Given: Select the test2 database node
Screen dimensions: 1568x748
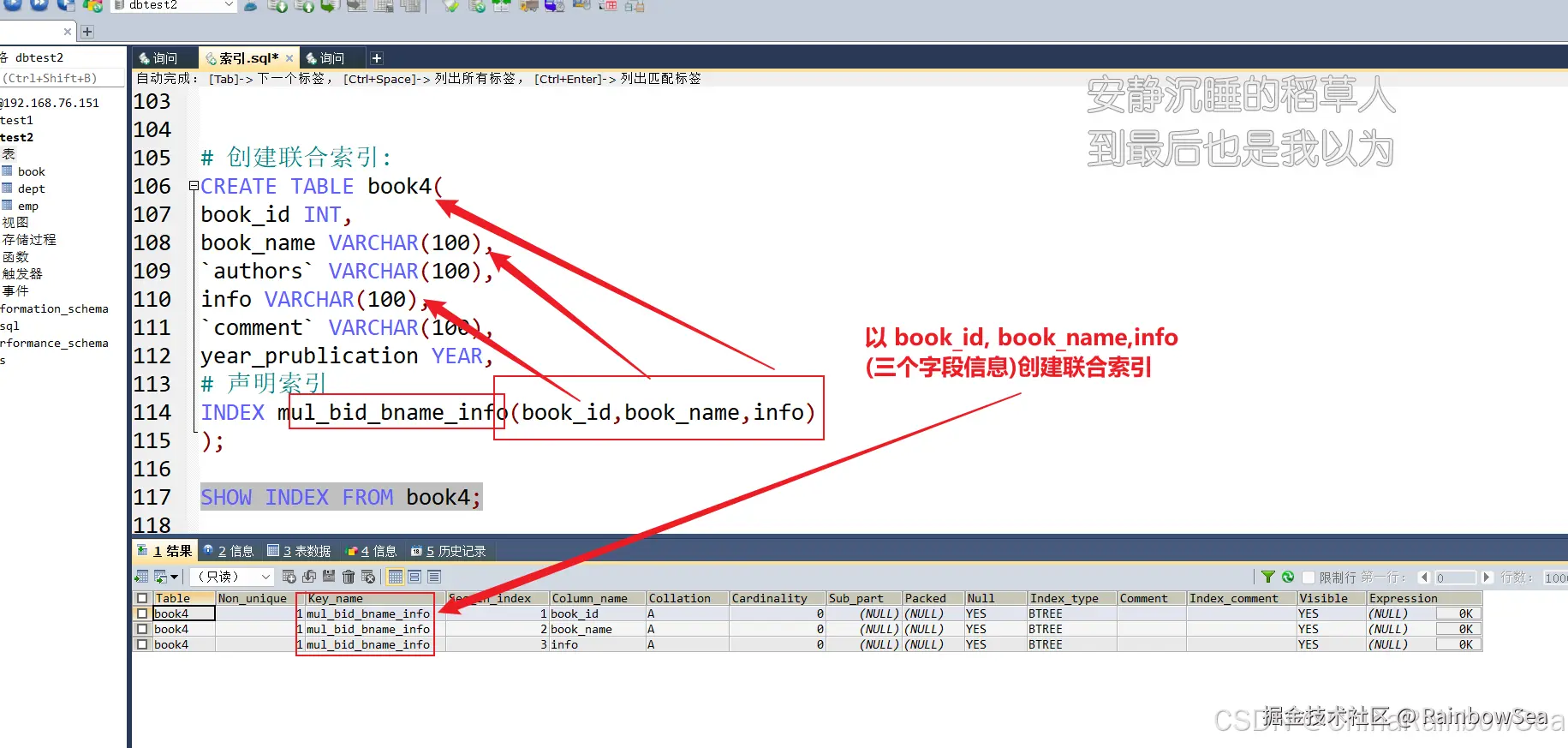Looking at the screenshot, I should tap(16, 137).
